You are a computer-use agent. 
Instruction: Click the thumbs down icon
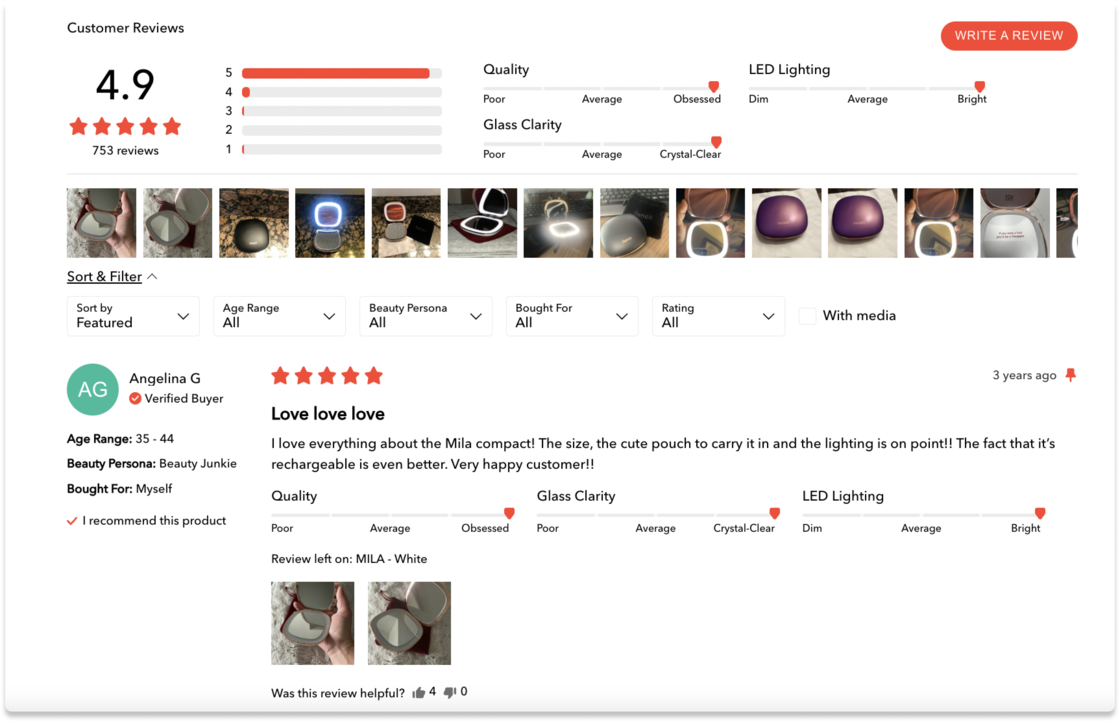(450, 692)
